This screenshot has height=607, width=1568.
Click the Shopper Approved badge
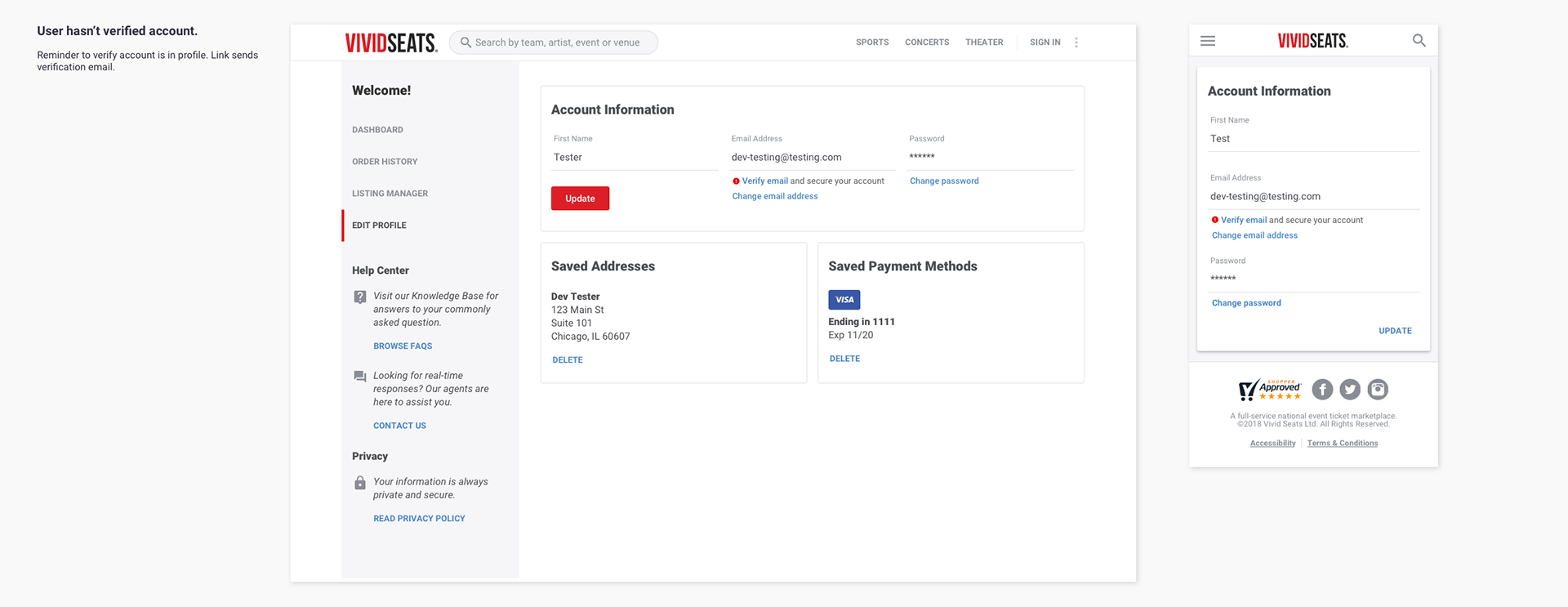[x=1269, y=390]
